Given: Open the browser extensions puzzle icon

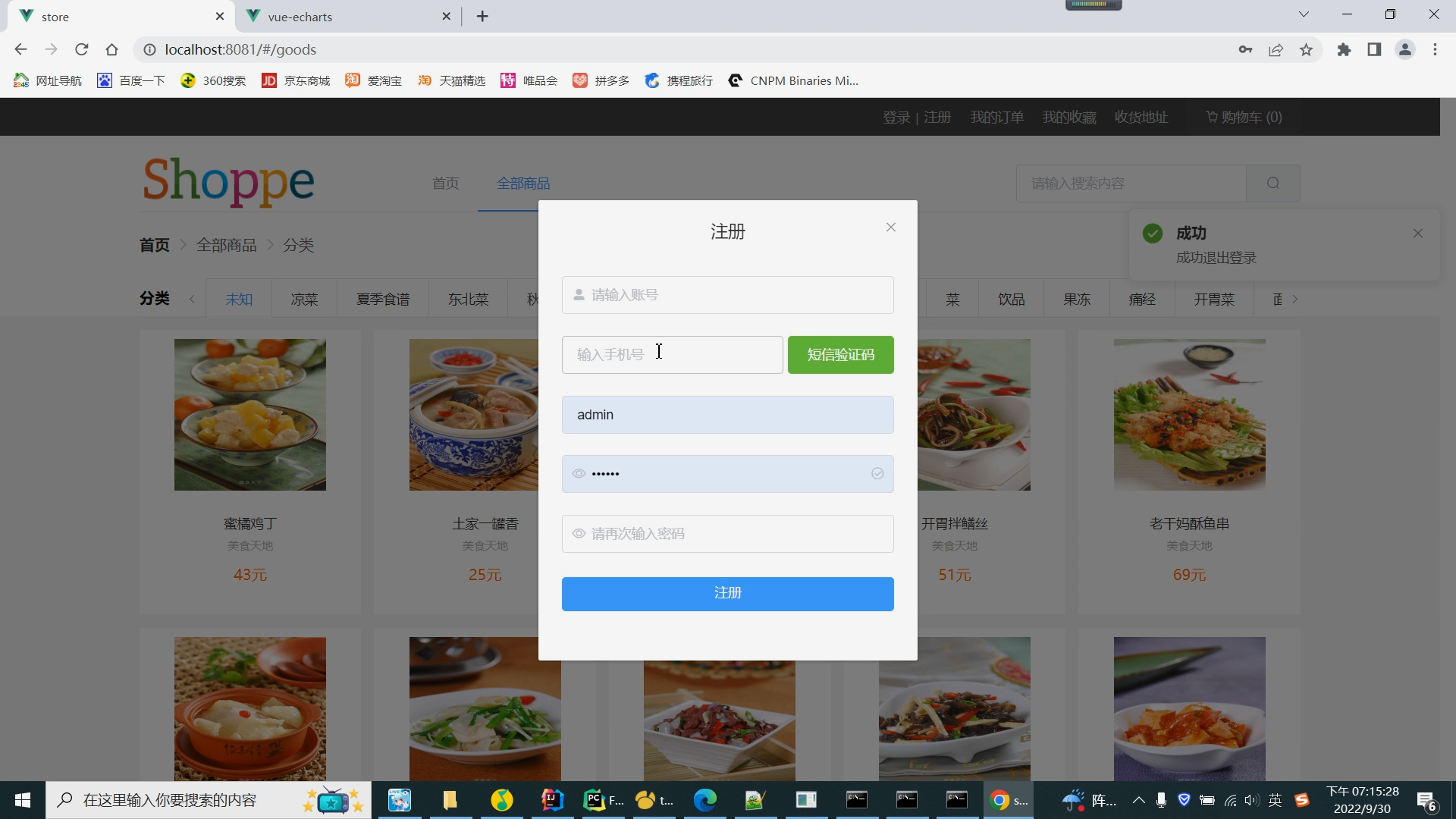Looking at the screenshot, I should (1344, 50).
